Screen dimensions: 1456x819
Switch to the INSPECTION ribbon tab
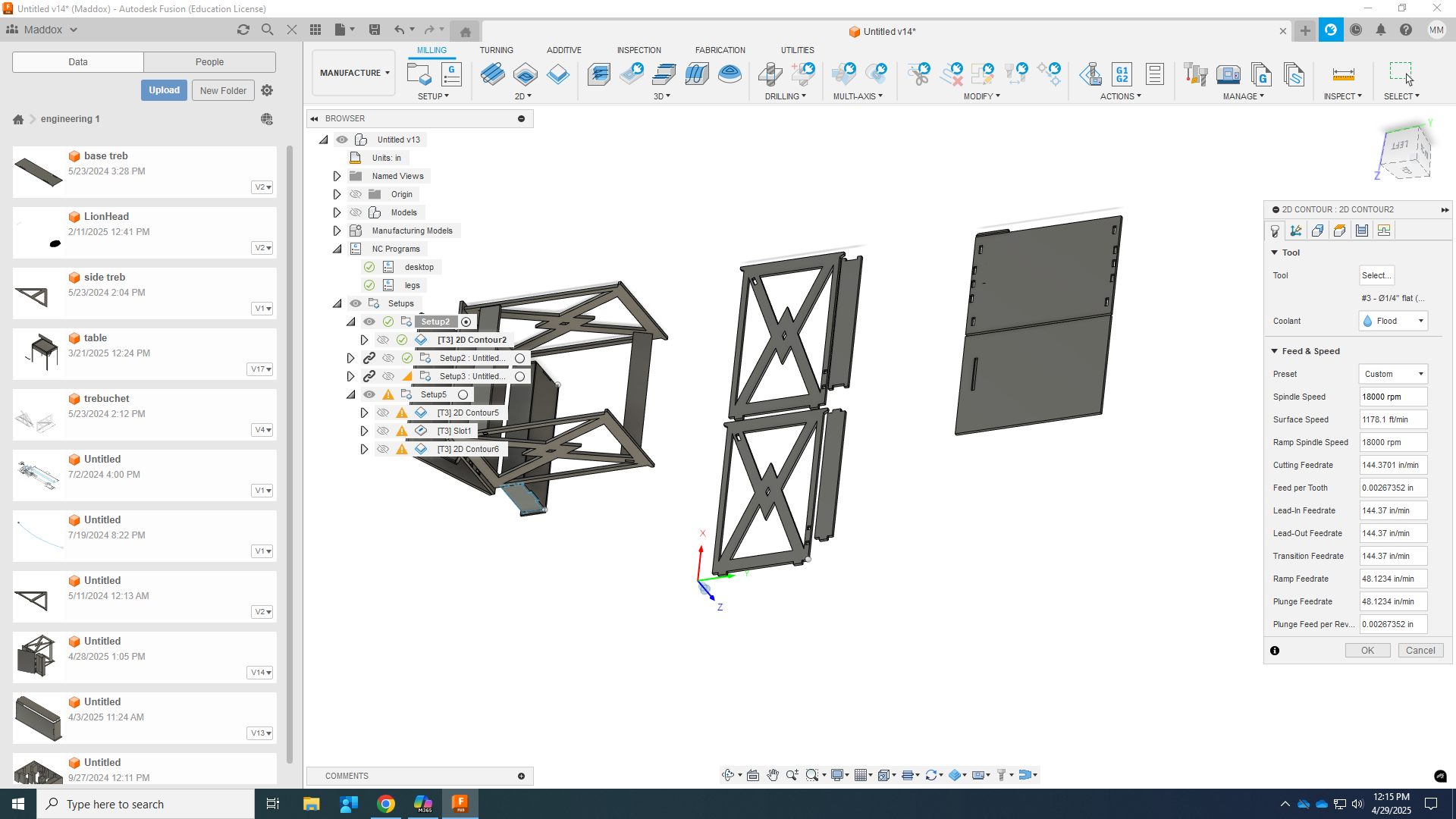coord(639,50)
